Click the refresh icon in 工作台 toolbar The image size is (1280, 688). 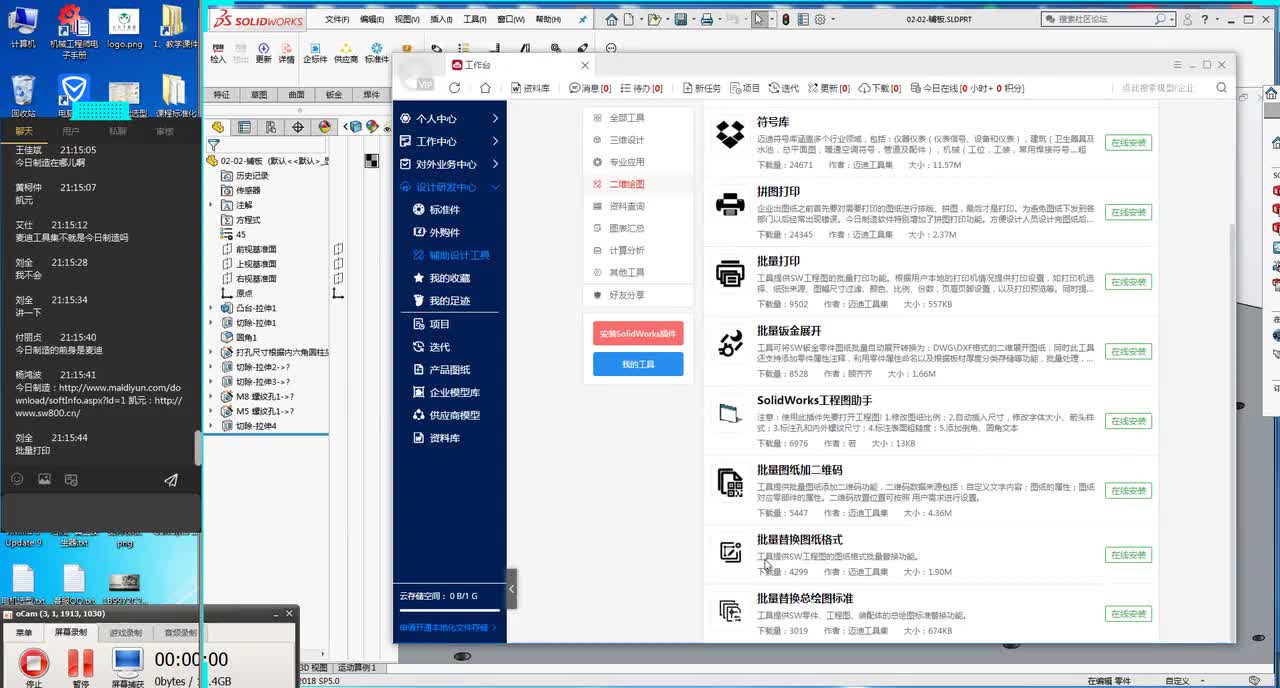pos(454,88)
